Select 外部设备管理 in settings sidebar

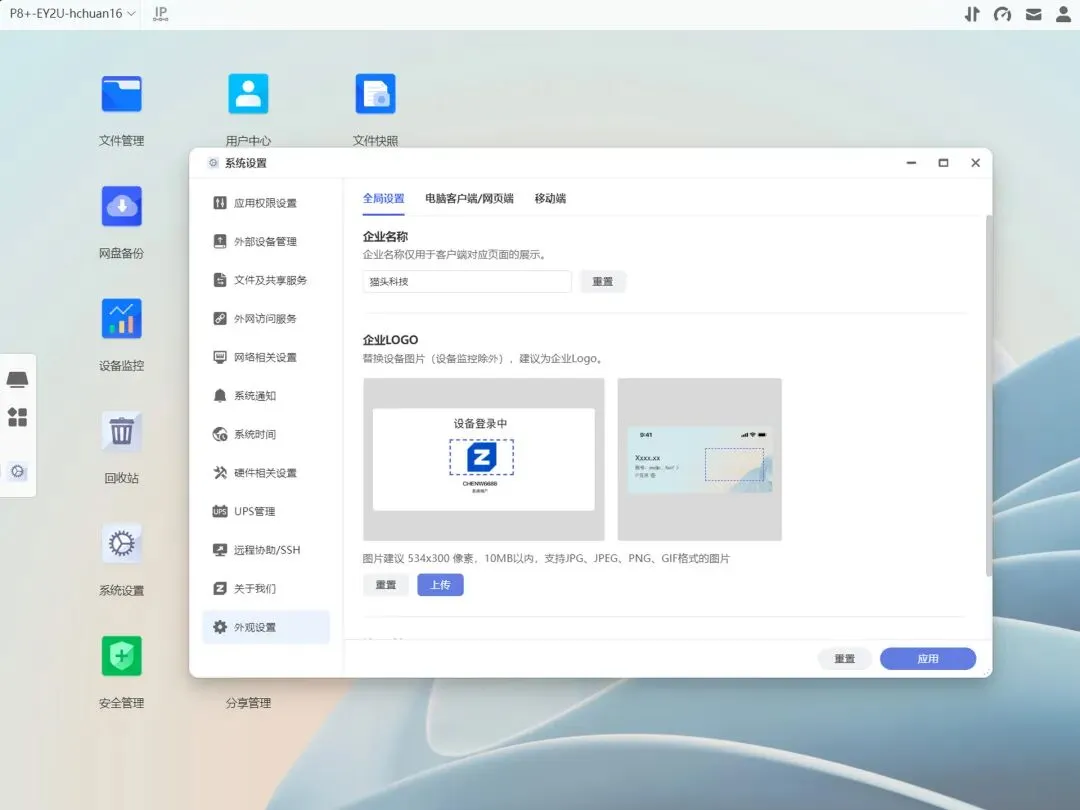pyautogui.click(x=266, y=241)
